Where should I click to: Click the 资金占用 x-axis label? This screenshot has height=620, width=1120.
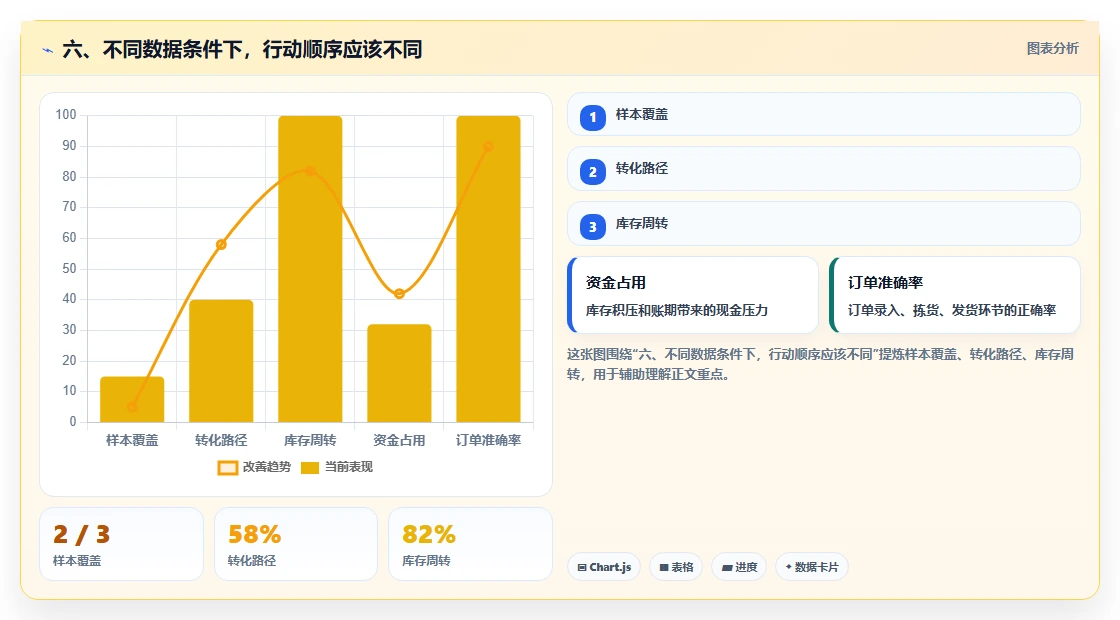399,440
